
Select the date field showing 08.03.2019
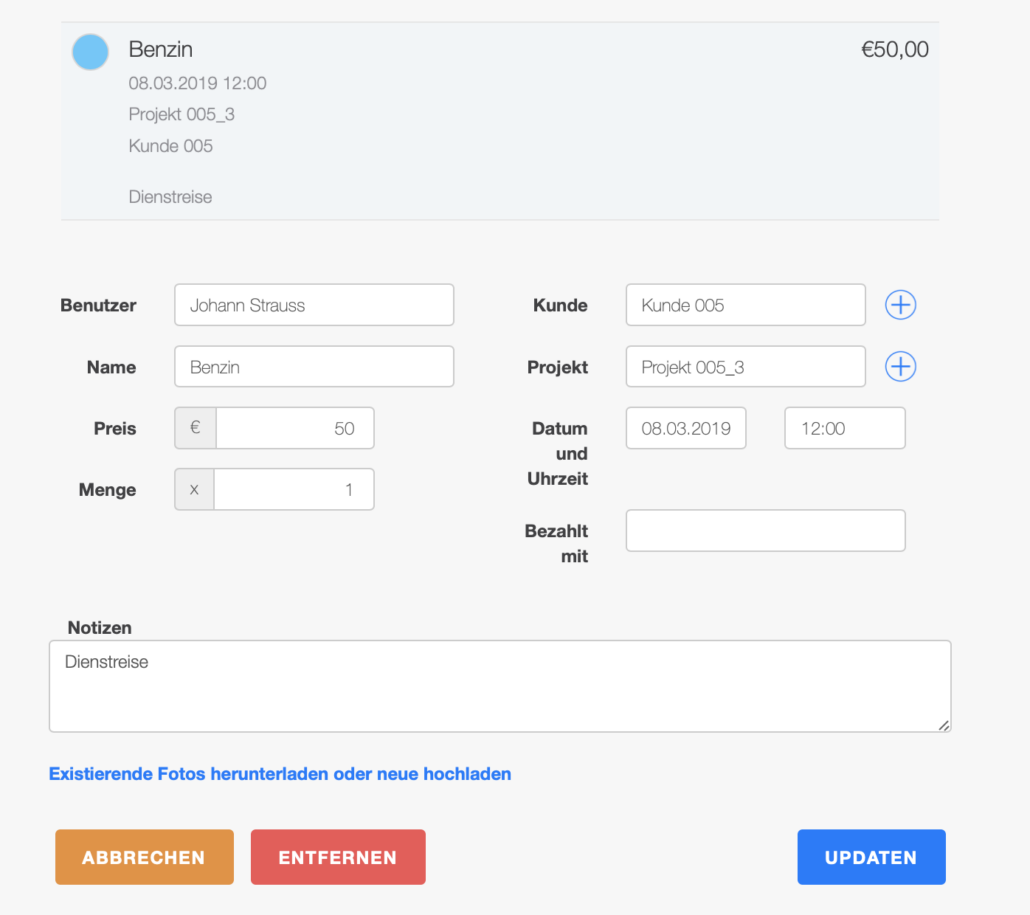tap(686, 428)
